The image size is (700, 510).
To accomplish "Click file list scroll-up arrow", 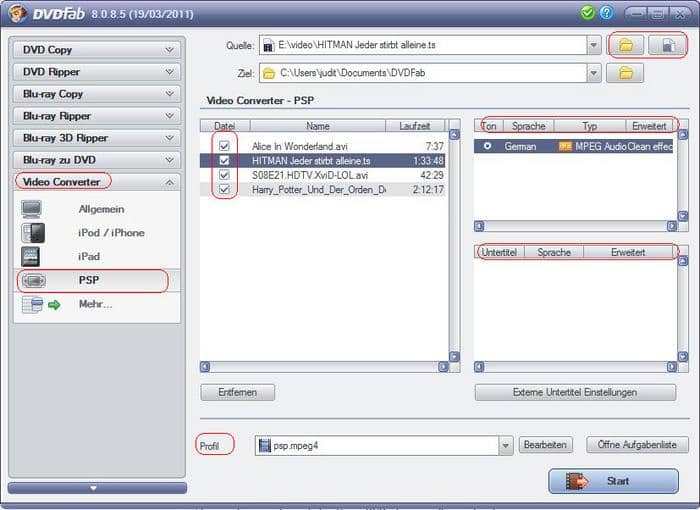I will (x=454, y=134).
